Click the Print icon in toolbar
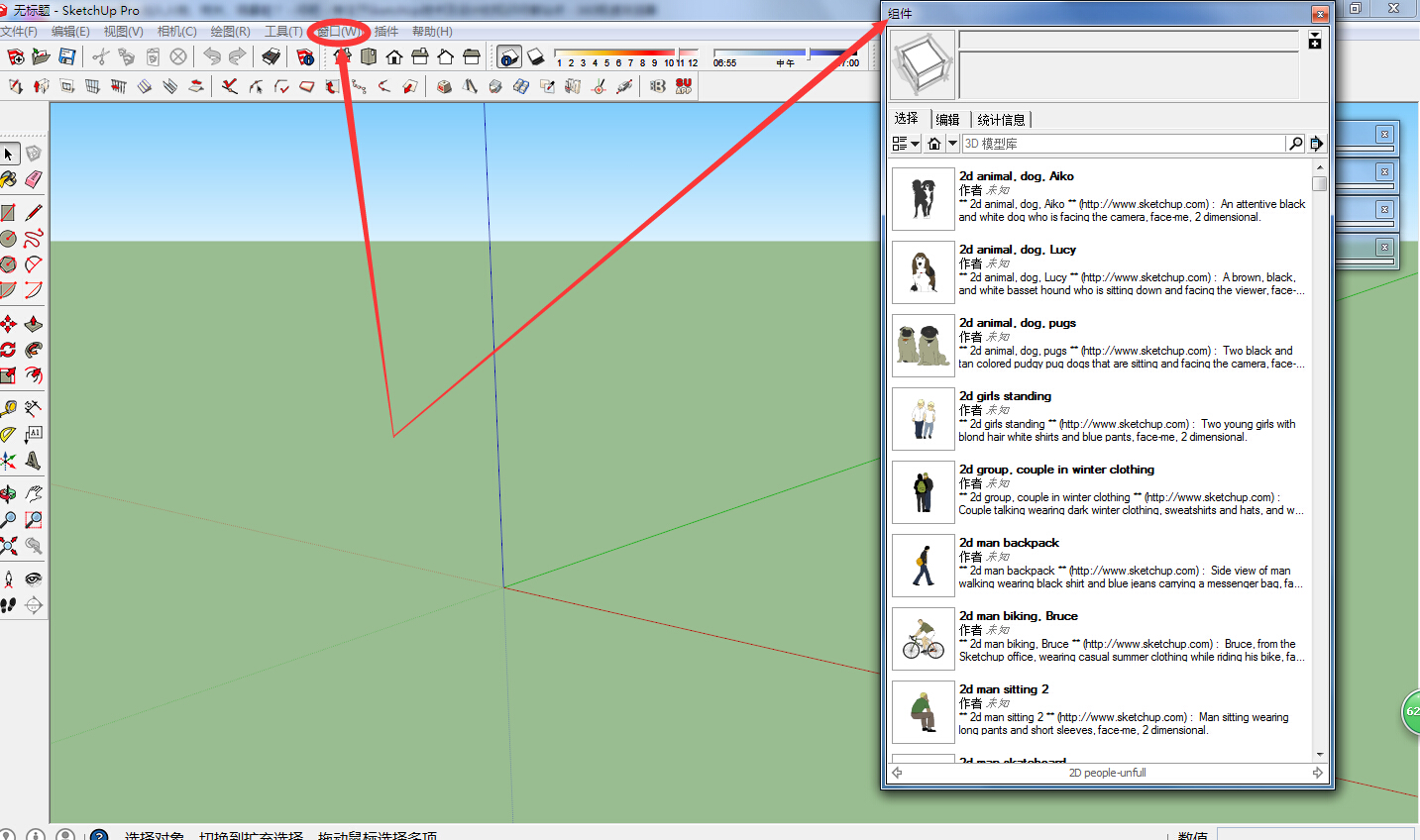Viewport: 1420px width, 840px height. 271,56
